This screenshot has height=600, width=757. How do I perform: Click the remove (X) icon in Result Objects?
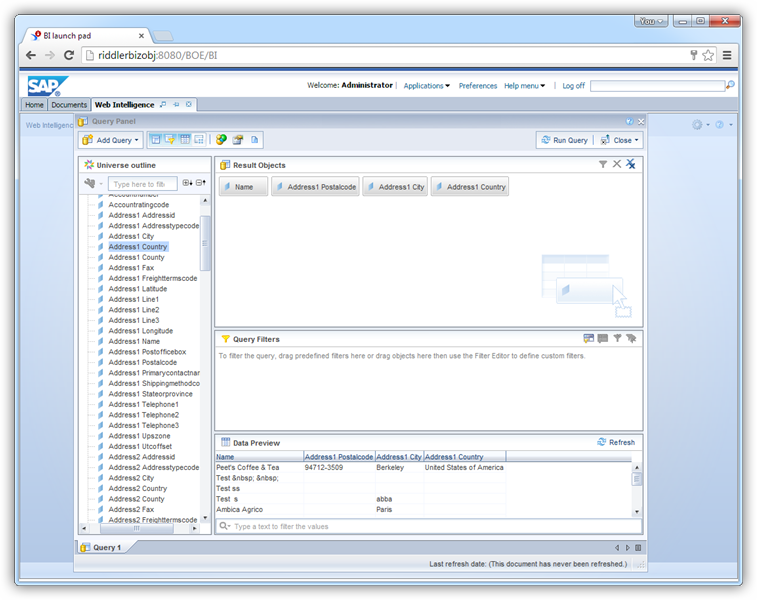[617, 165]
